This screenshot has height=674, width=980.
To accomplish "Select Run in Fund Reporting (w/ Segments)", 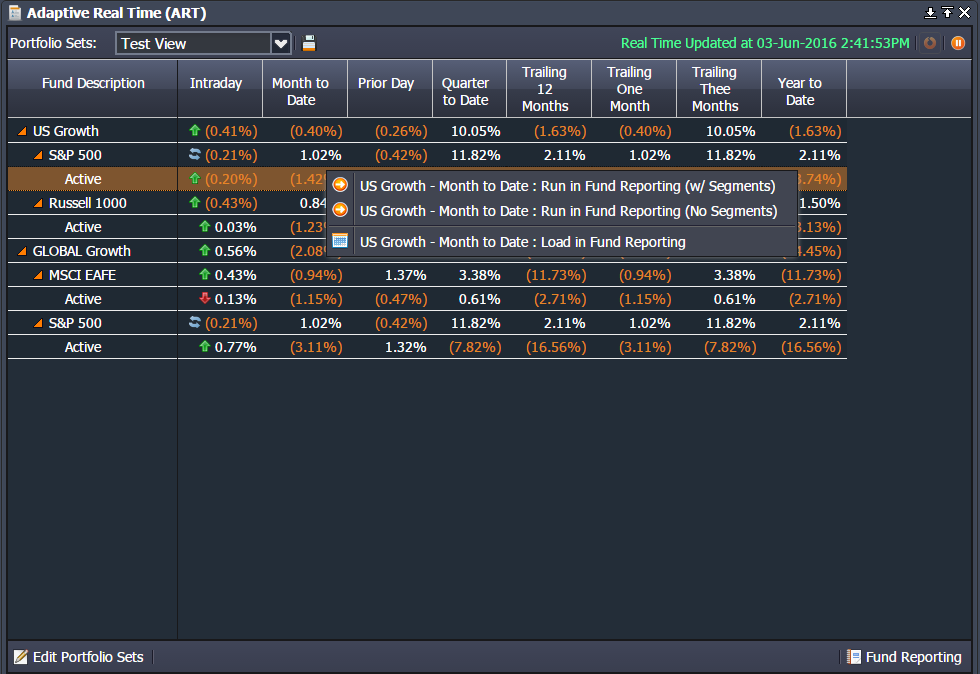I will point(567,186).
